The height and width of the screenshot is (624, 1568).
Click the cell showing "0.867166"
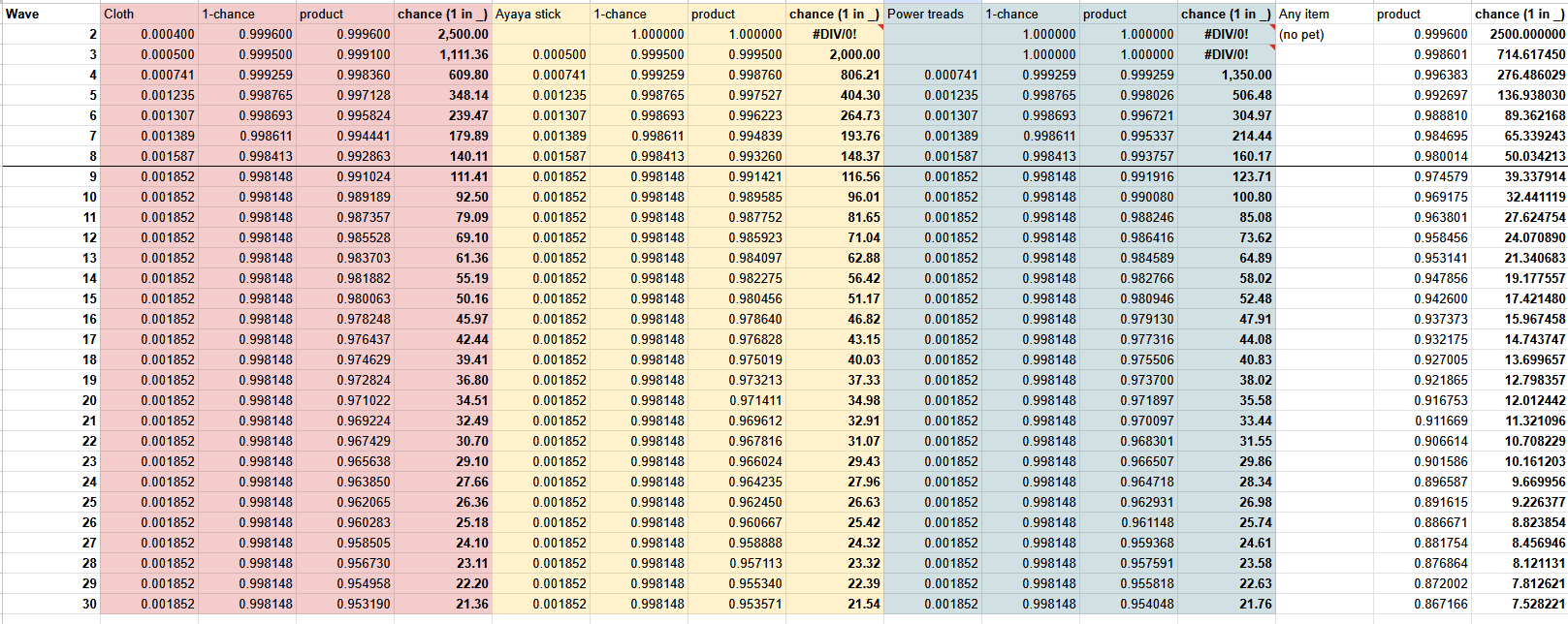tap(1423, 604)
